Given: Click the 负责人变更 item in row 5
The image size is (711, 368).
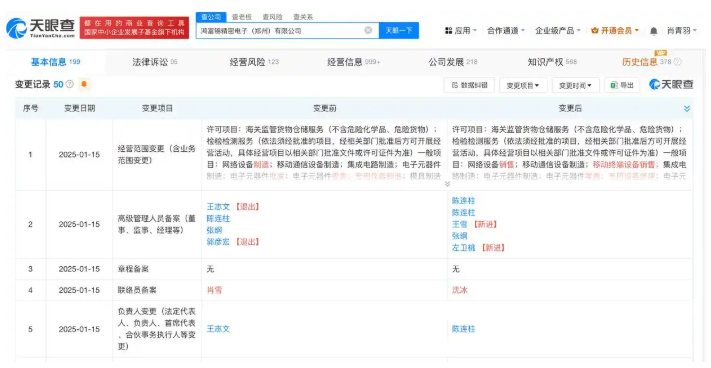Looking at the screenshot, I should [156, 329].
